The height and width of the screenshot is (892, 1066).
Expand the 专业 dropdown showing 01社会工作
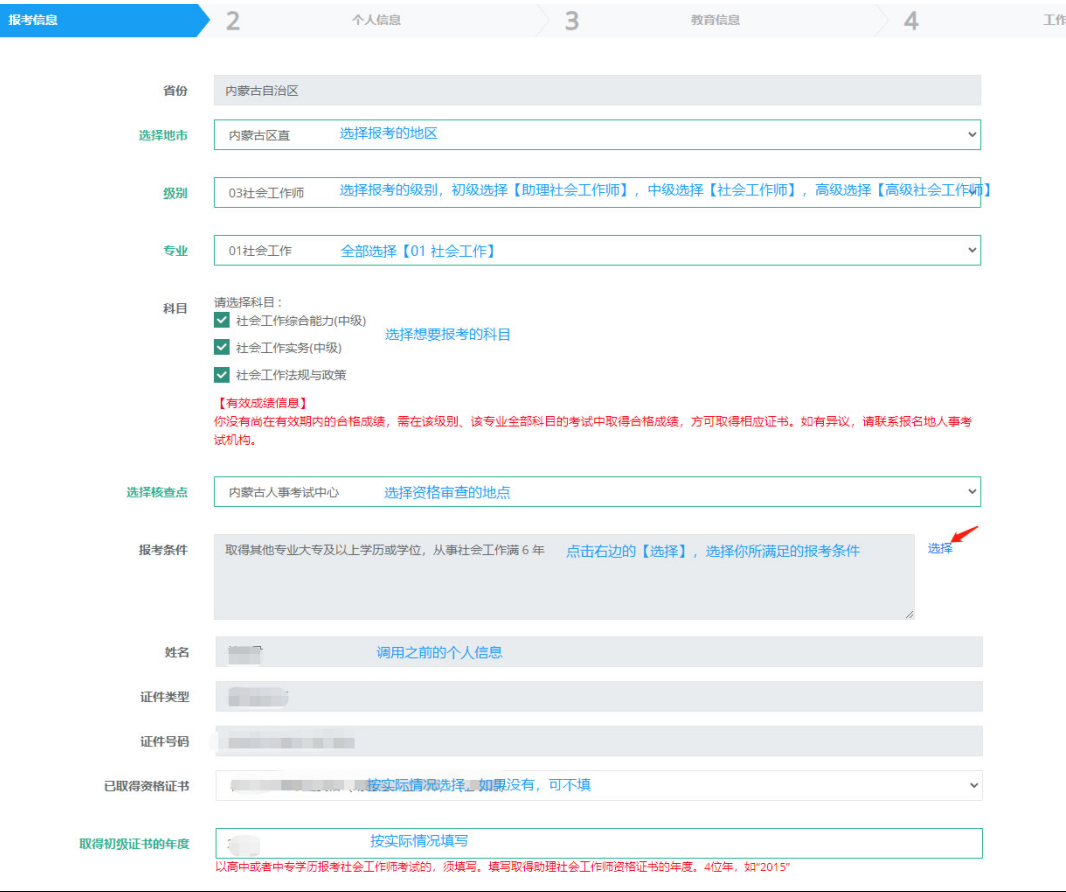[597, 251]
